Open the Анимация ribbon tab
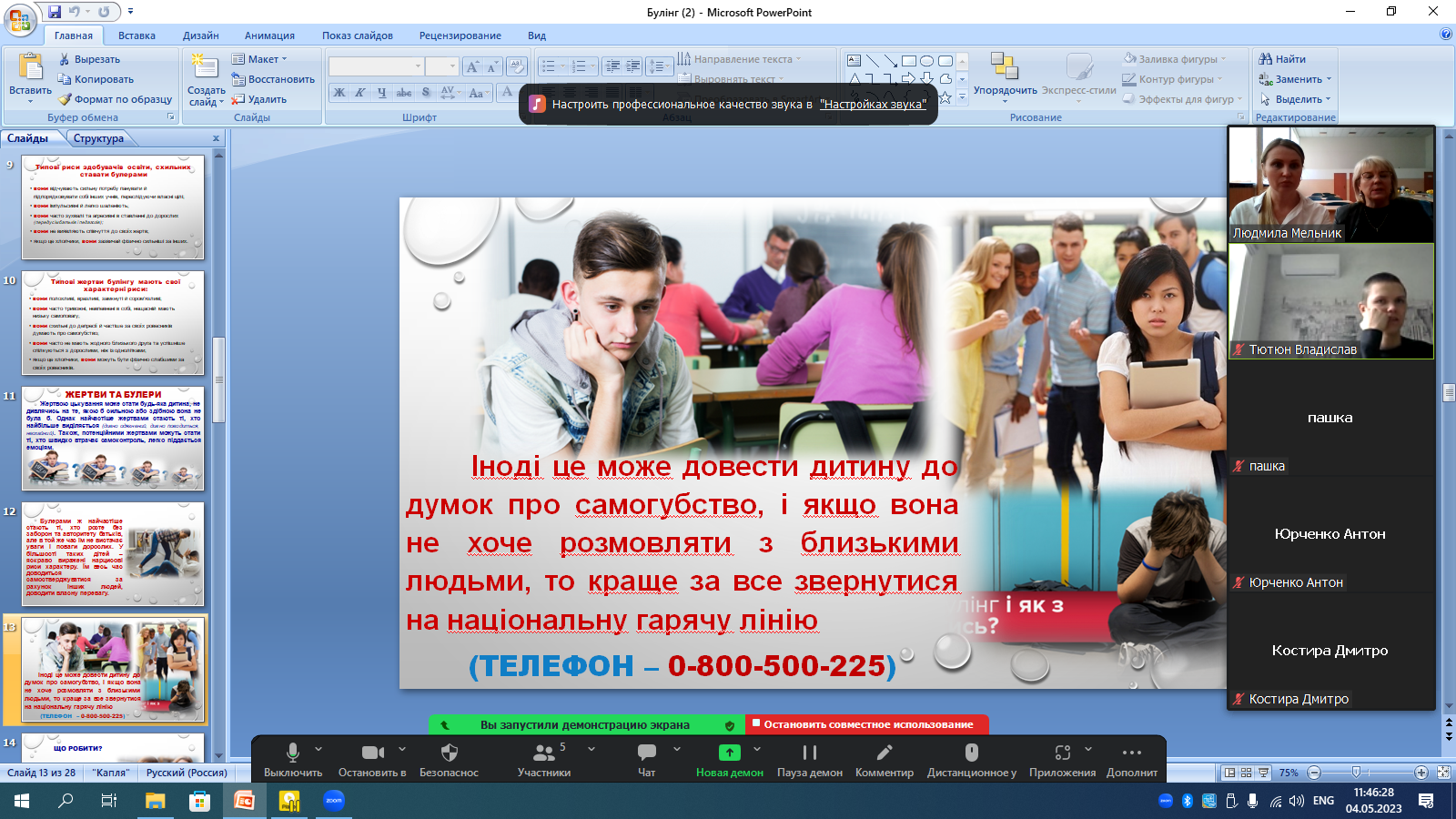Viewport: 1456px width, 819px height. pos(269,35)
